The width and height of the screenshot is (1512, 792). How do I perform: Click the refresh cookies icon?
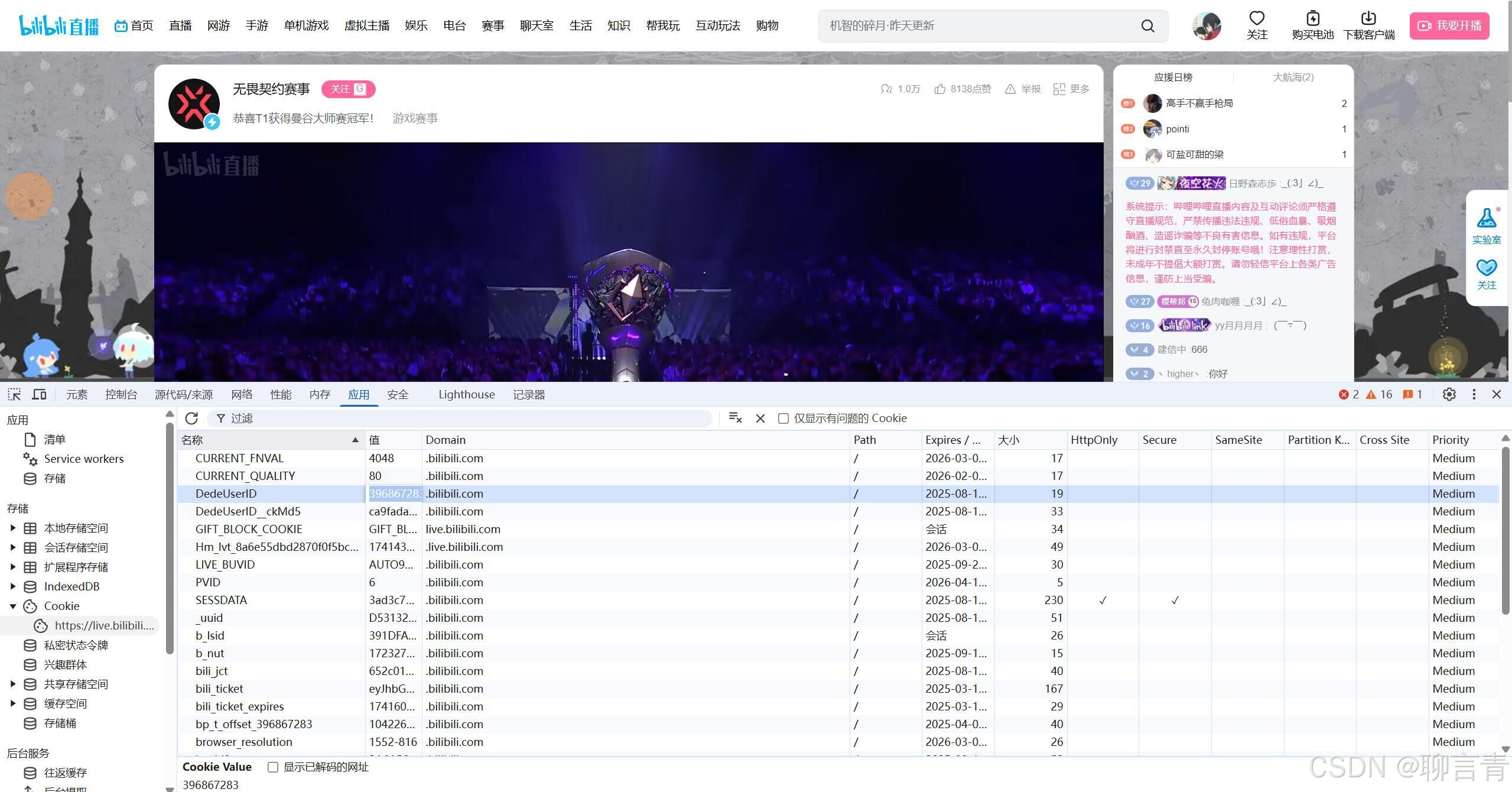[191, 418]
